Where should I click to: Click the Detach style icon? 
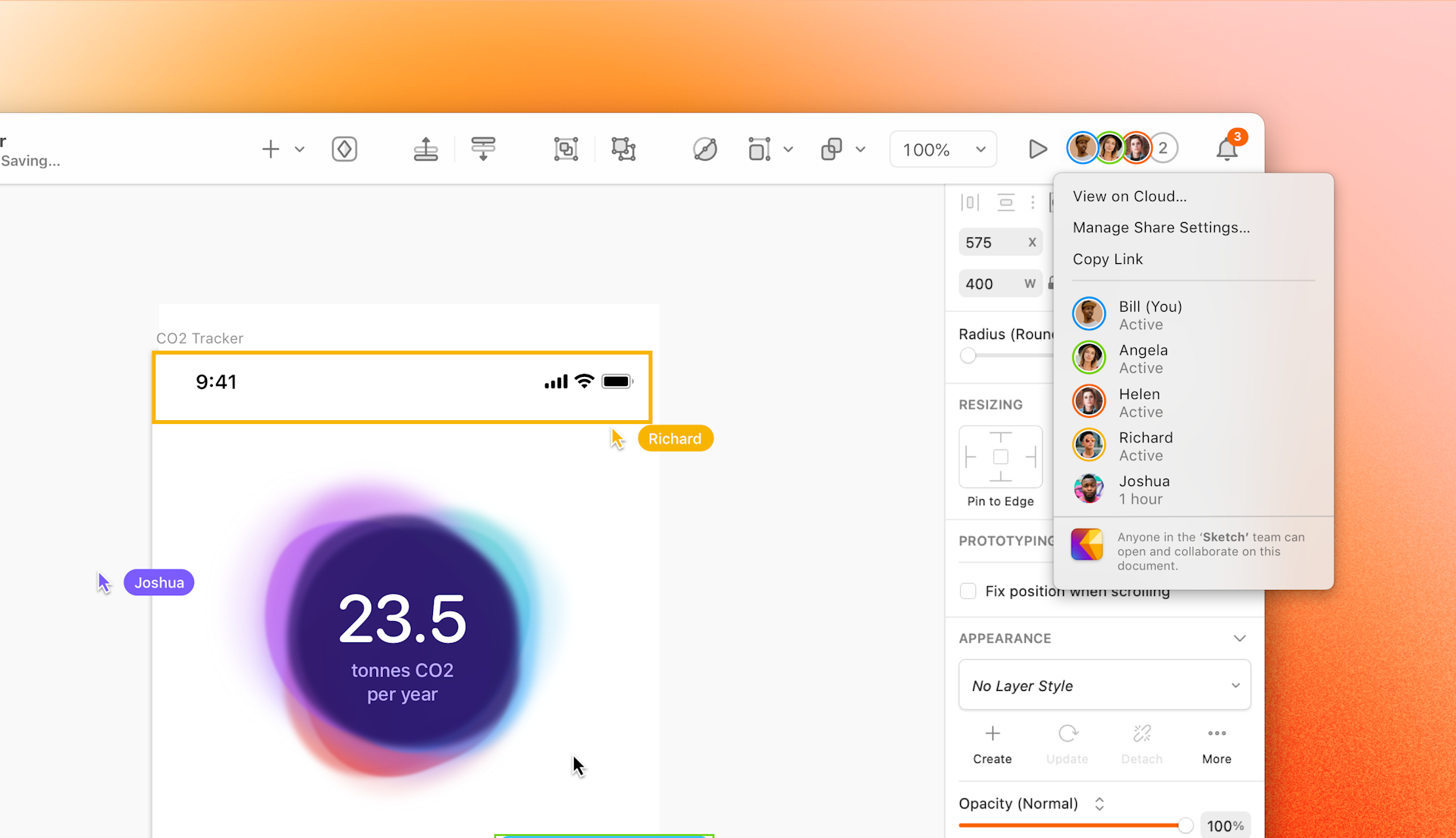tap(1141, 733)
